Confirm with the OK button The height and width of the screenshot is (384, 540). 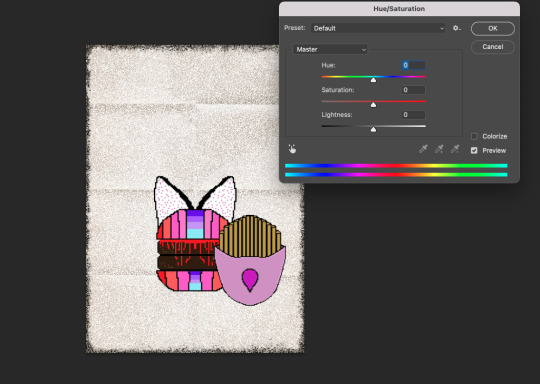tap(493, 29)
